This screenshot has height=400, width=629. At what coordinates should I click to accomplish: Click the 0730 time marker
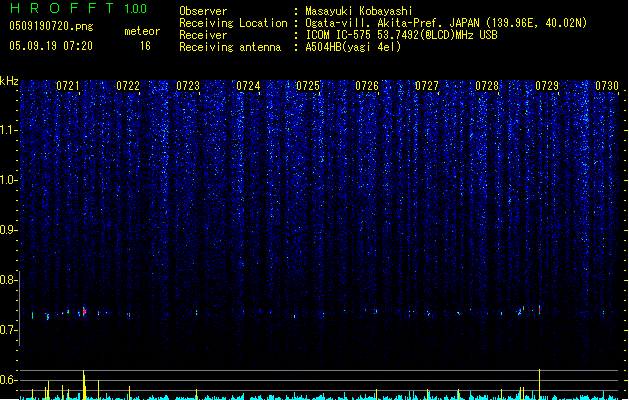pos(607,86)
